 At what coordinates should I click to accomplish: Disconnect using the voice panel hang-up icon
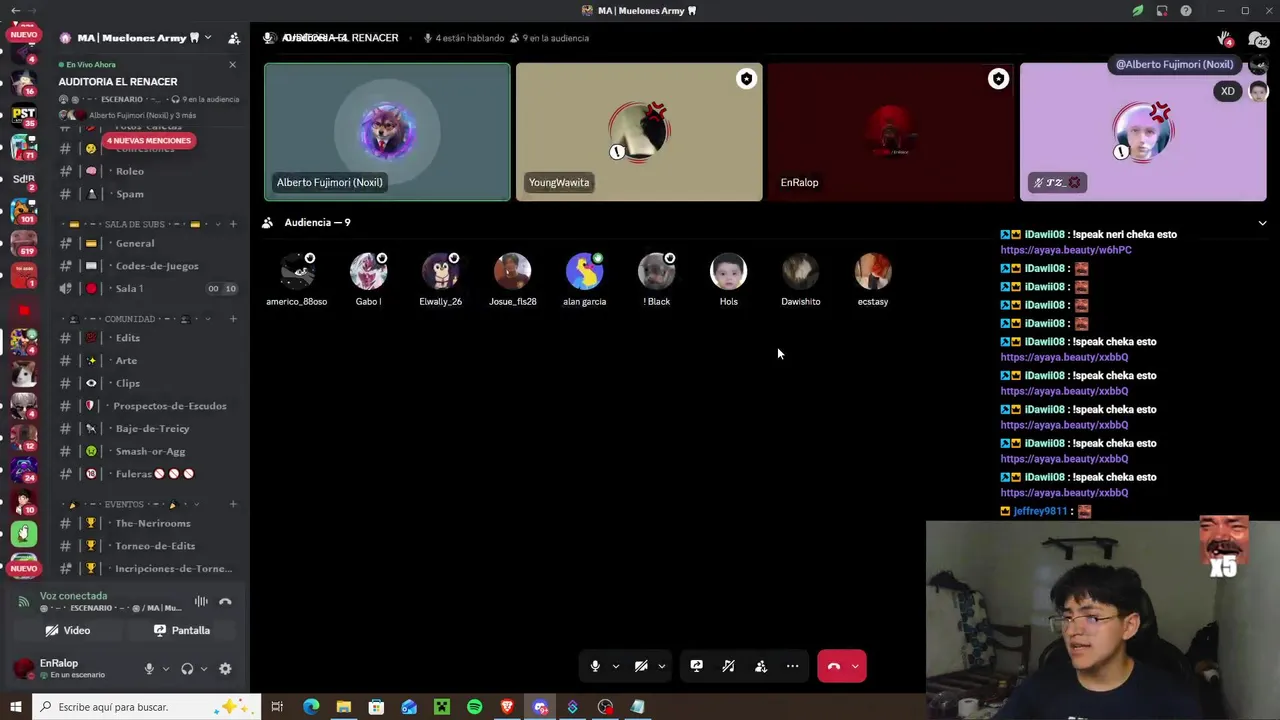click(225, 601)
